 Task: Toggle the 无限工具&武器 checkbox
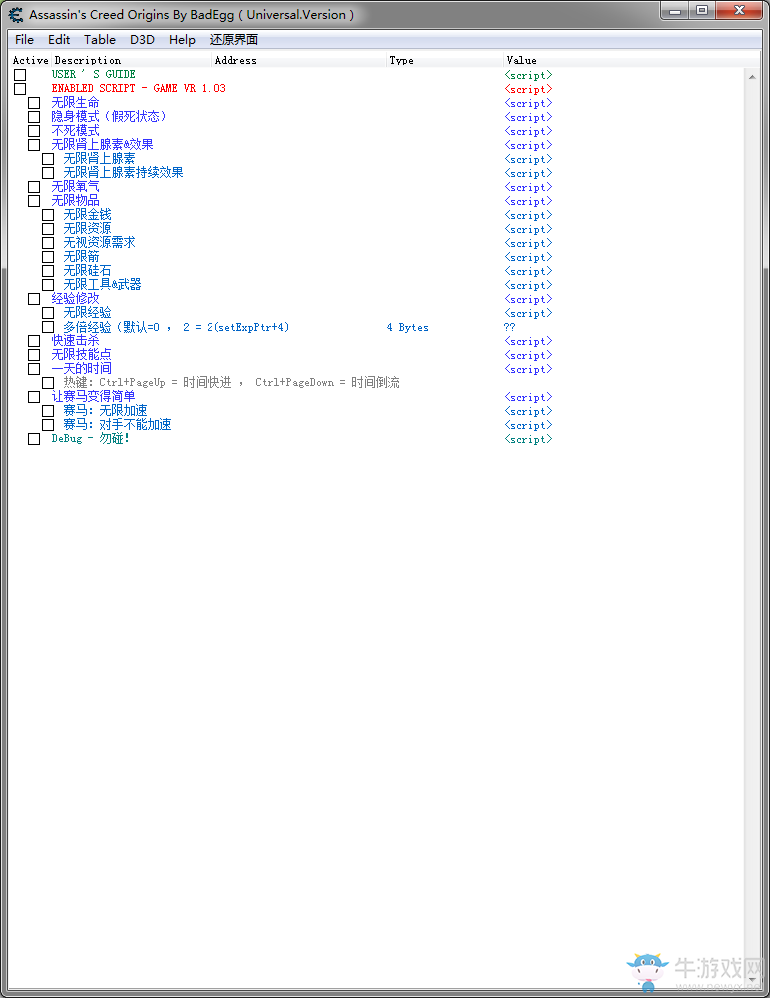(x=48, y=285)
